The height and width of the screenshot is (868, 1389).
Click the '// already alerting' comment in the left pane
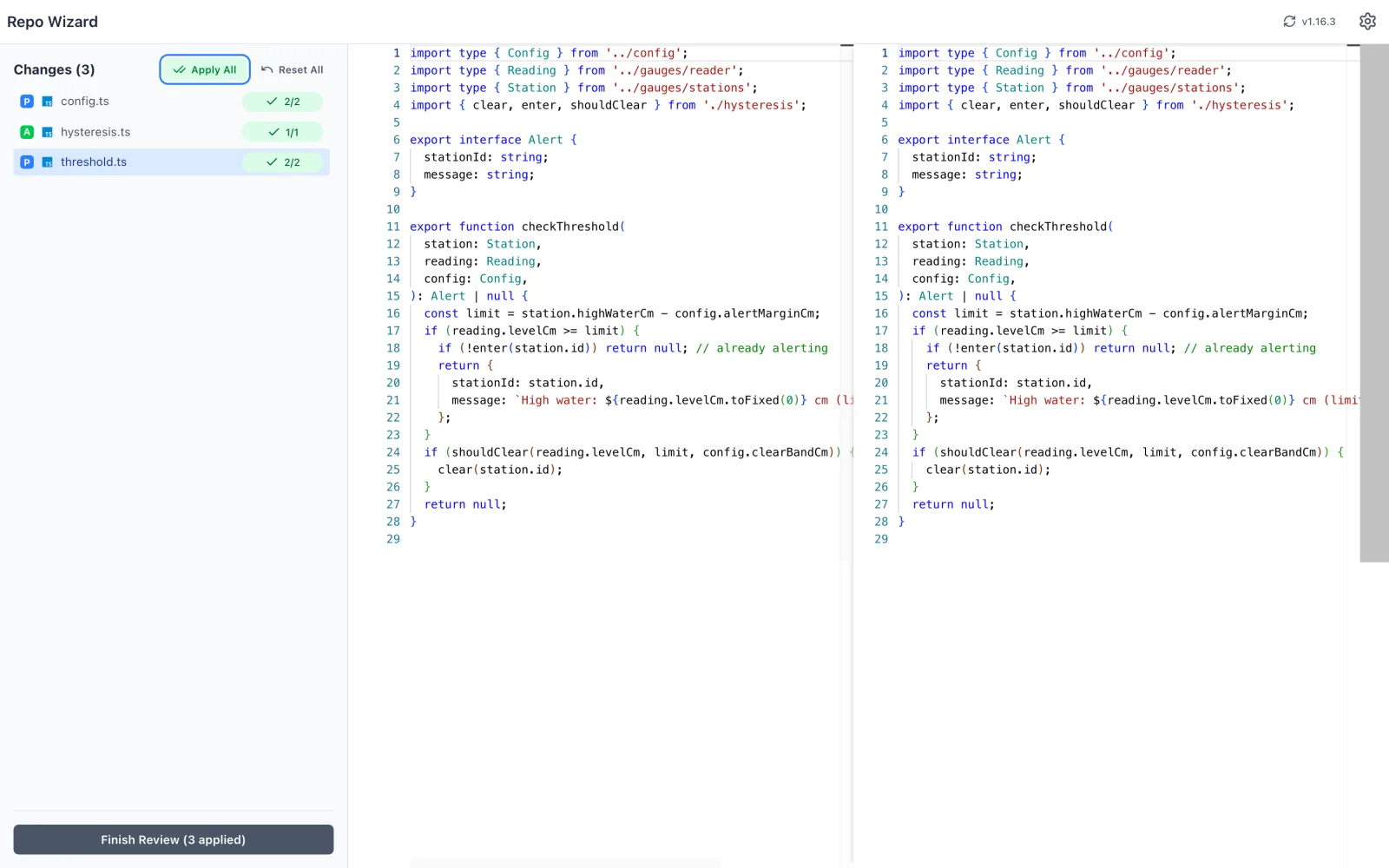coord(761,348)
